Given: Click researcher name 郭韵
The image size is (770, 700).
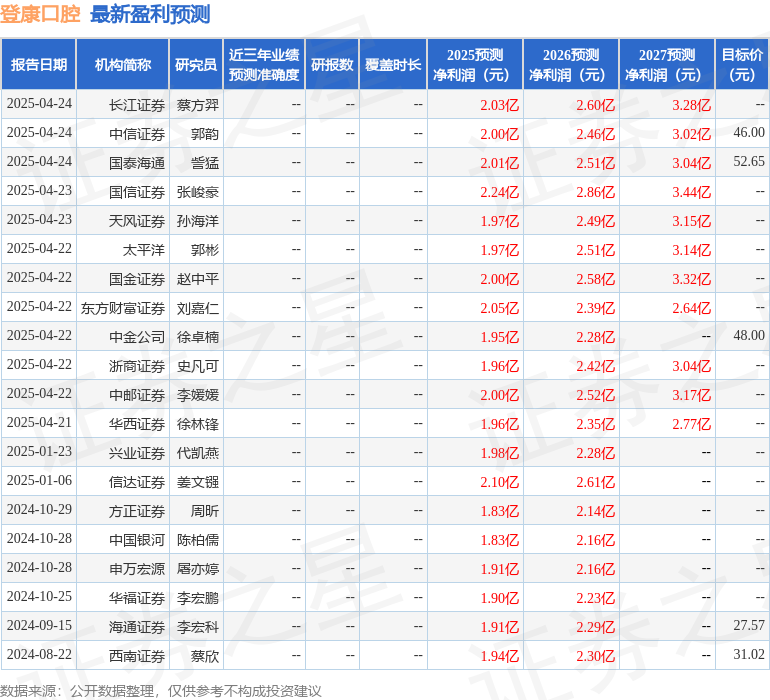Looking at the screenshot, I should click(x=205, y=134).
